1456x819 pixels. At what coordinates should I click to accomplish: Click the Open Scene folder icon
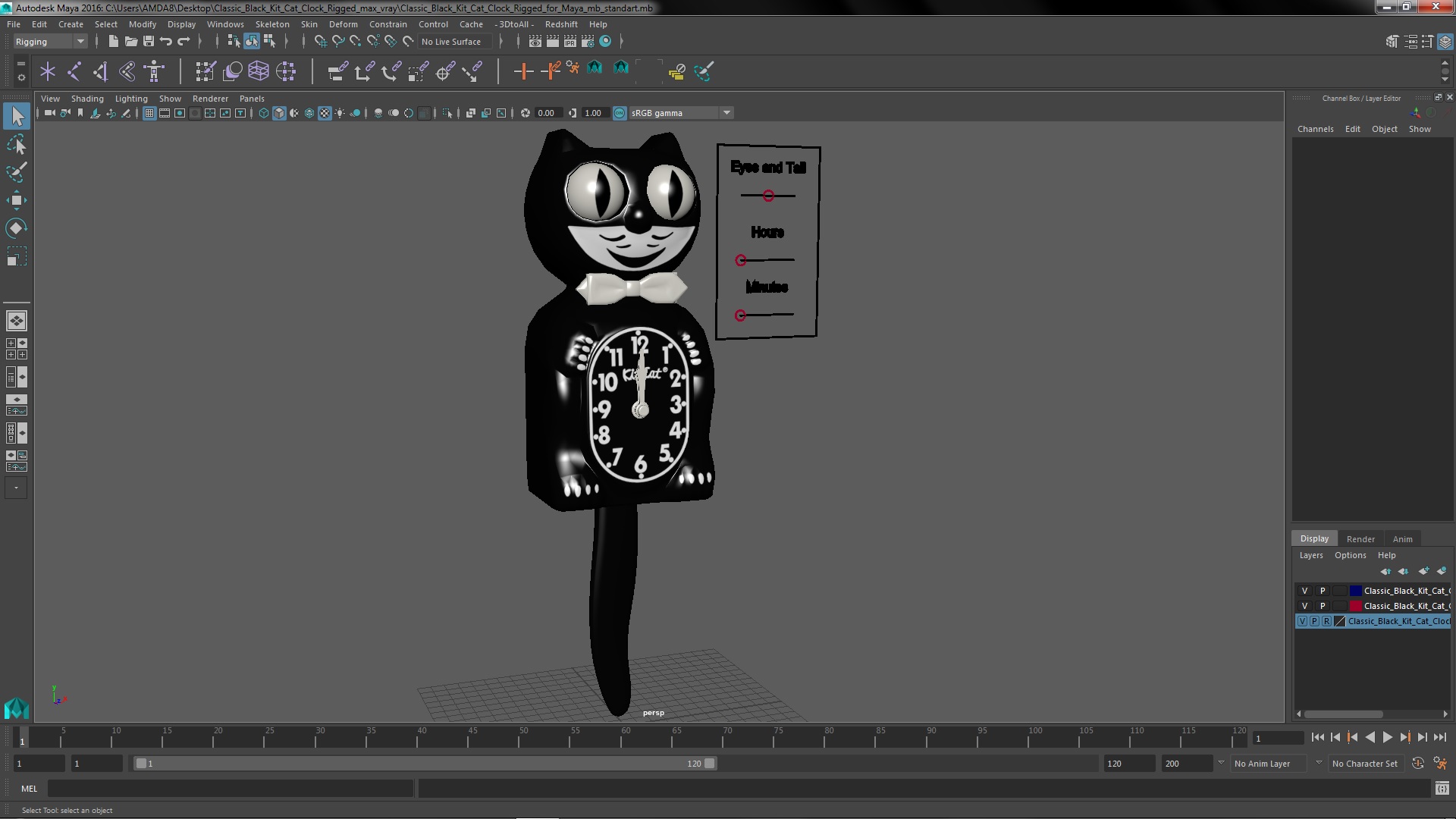click(130, 41)
